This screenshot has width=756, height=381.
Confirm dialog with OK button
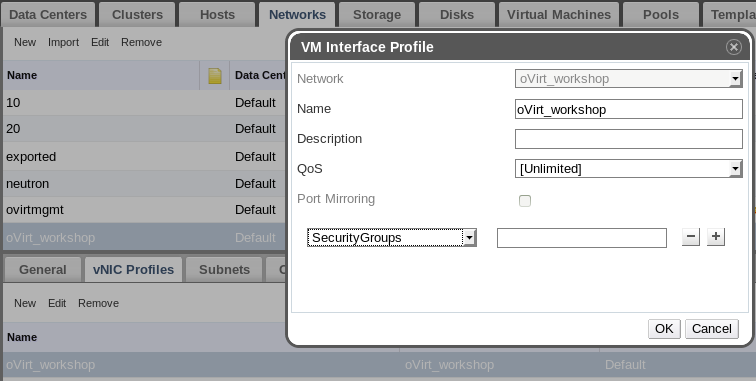664,328
